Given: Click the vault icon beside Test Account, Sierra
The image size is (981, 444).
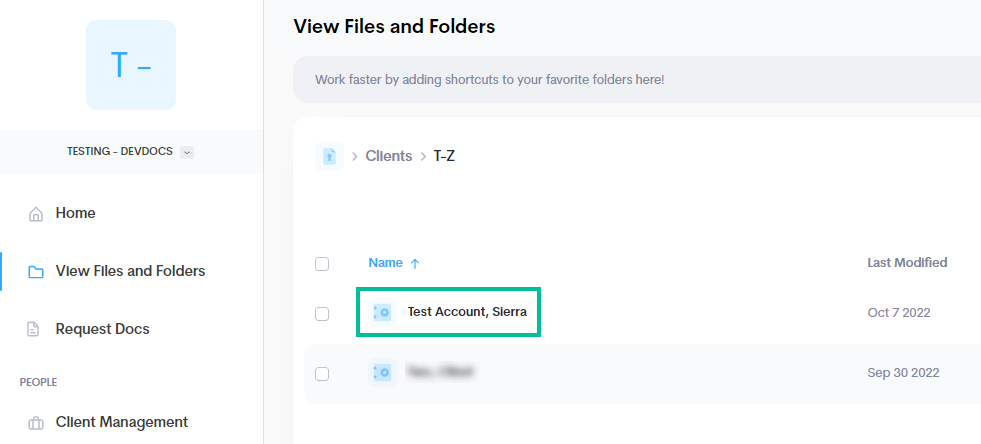Looking at the screenshot, I should [x=382, y=312].
